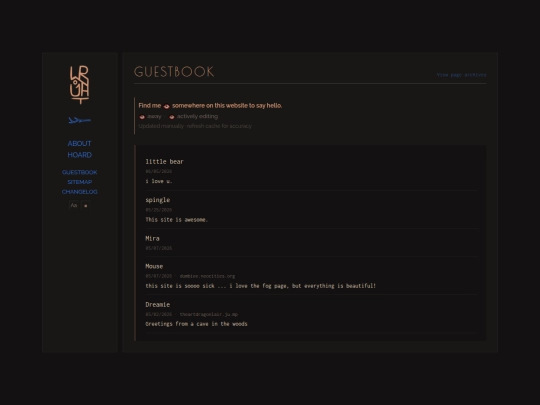Click 'Updated manually' note text

(x=195, y=126)
